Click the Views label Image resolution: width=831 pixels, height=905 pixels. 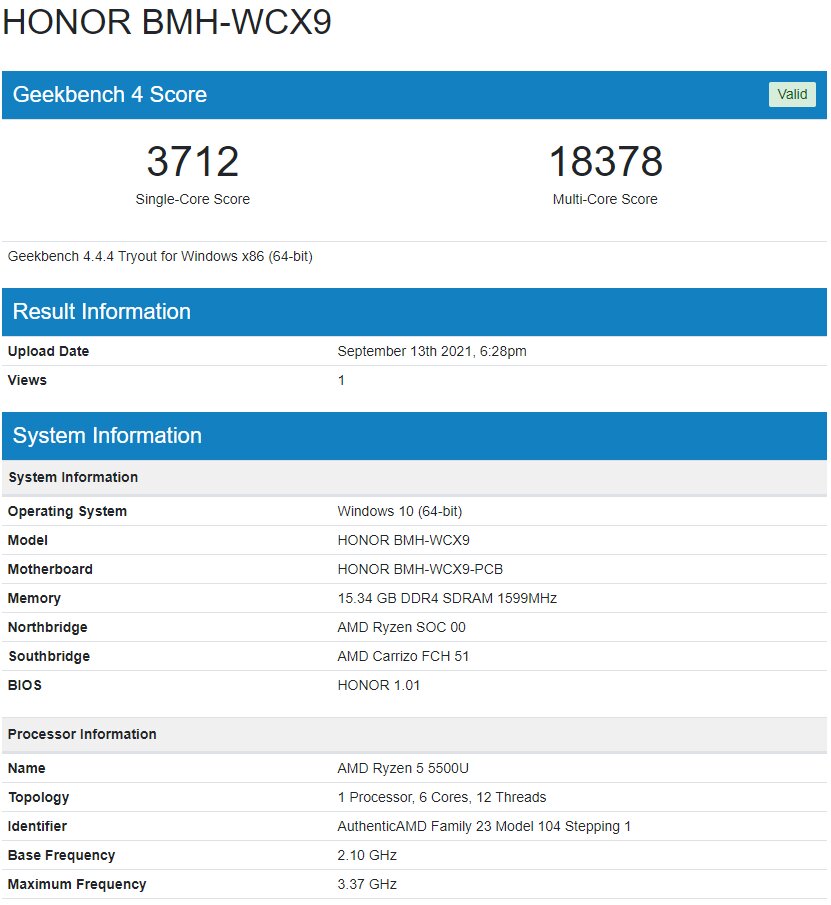tap(27, 380)
